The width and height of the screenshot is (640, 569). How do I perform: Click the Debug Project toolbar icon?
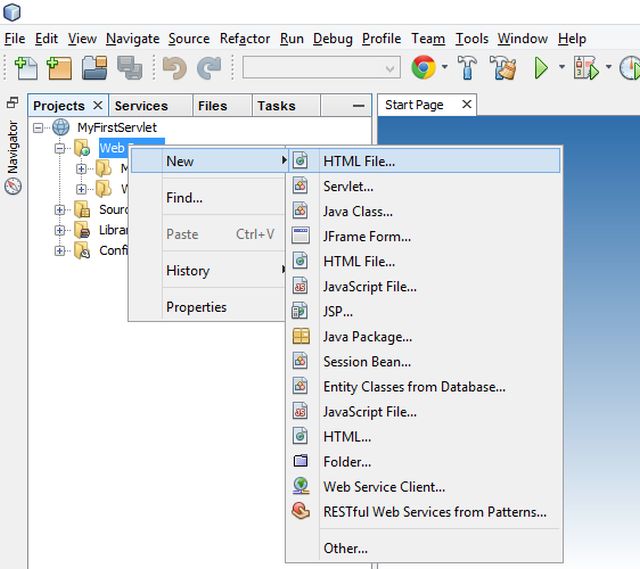pyautogui.click(x=586, y=68)
